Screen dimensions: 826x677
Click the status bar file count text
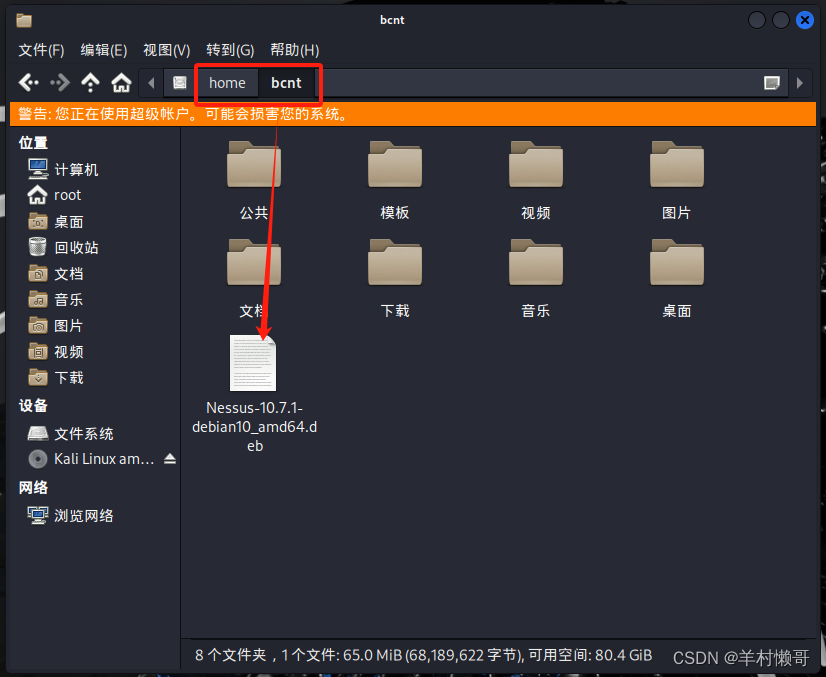point(423,655)
